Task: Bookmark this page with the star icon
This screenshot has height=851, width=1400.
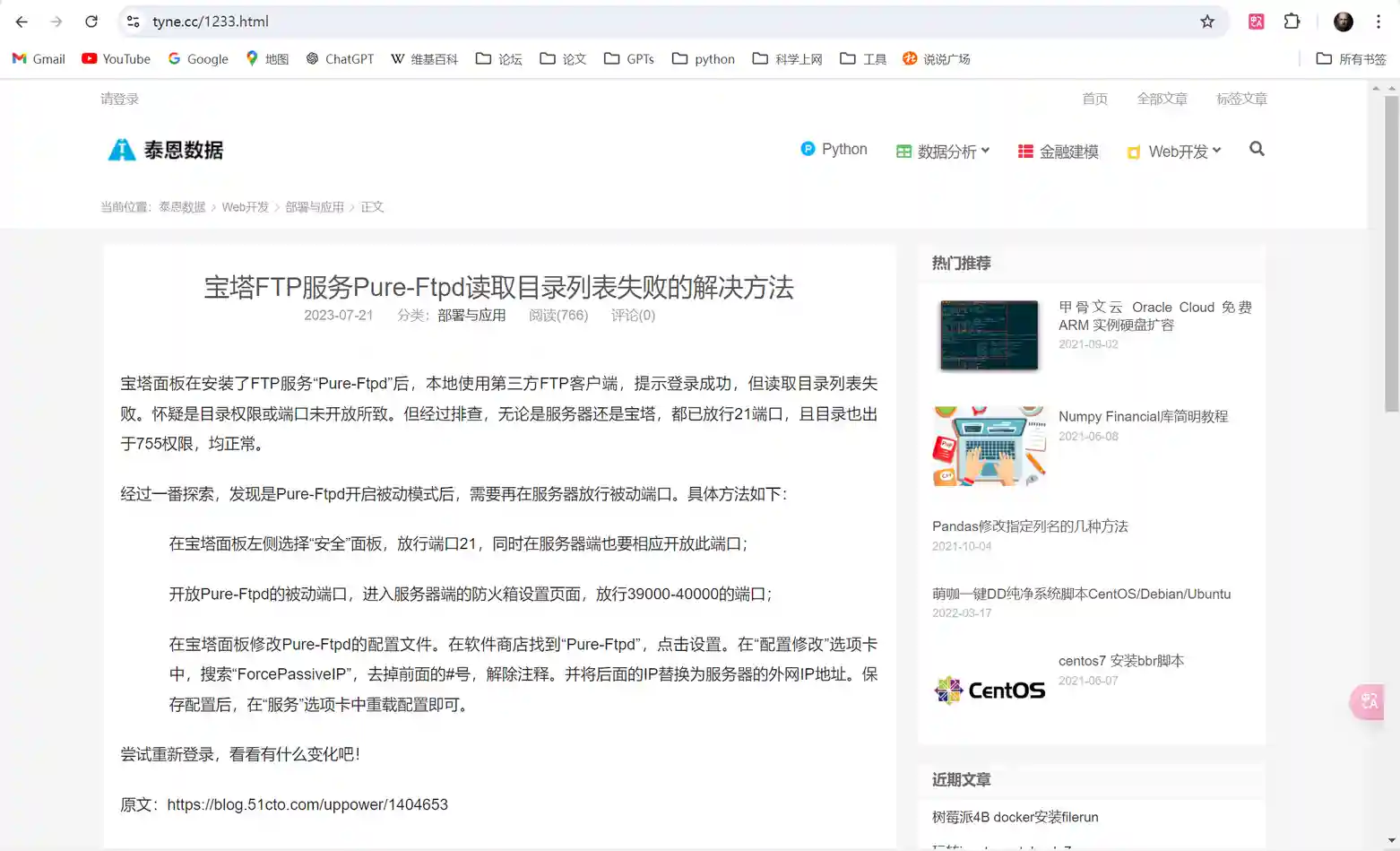Action: coord(1207,22)
